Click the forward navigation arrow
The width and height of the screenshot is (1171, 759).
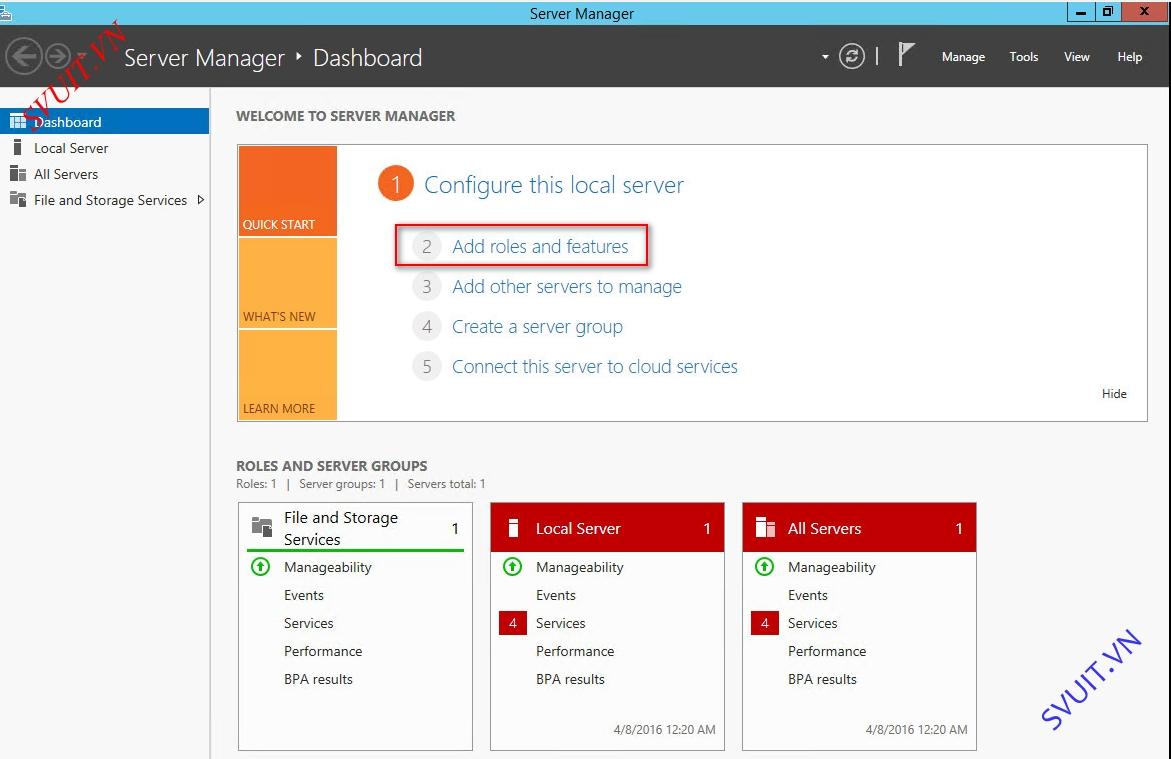(58, 56)
